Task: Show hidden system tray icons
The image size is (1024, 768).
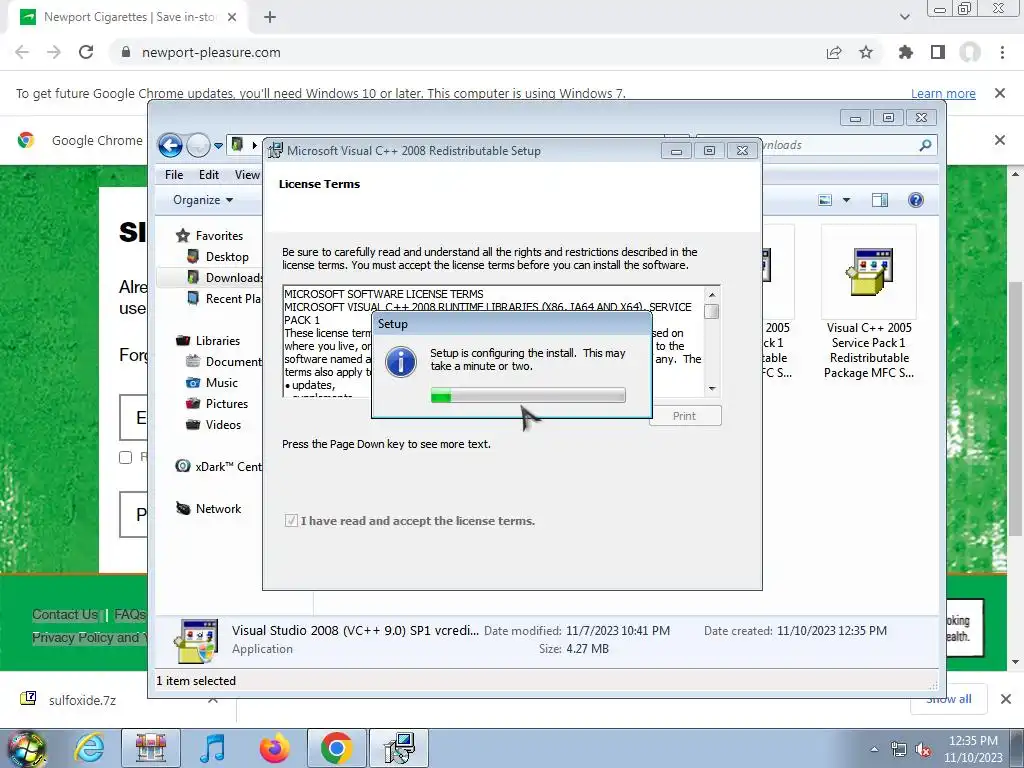Action: pyautogui.click(x=874, y=749)
